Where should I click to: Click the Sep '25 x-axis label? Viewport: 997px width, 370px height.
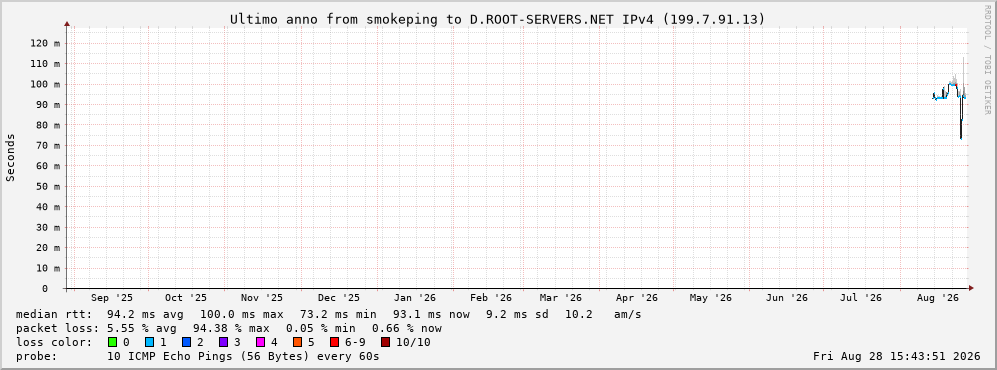112,298
